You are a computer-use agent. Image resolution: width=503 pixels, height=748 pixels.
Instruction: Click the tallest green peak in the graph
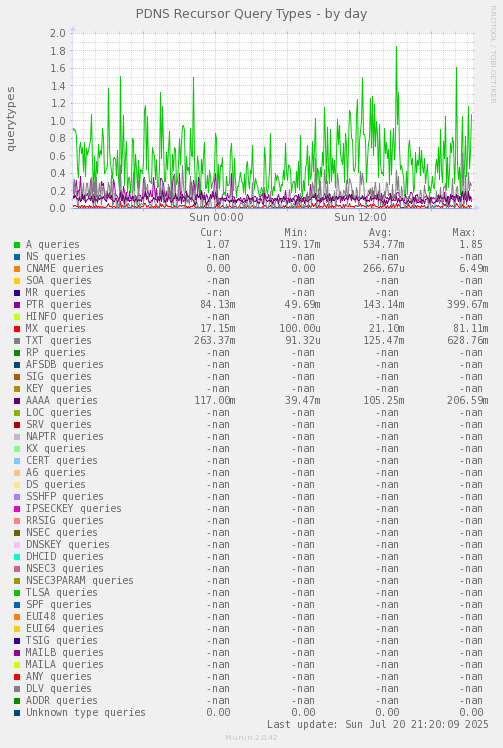397,48
